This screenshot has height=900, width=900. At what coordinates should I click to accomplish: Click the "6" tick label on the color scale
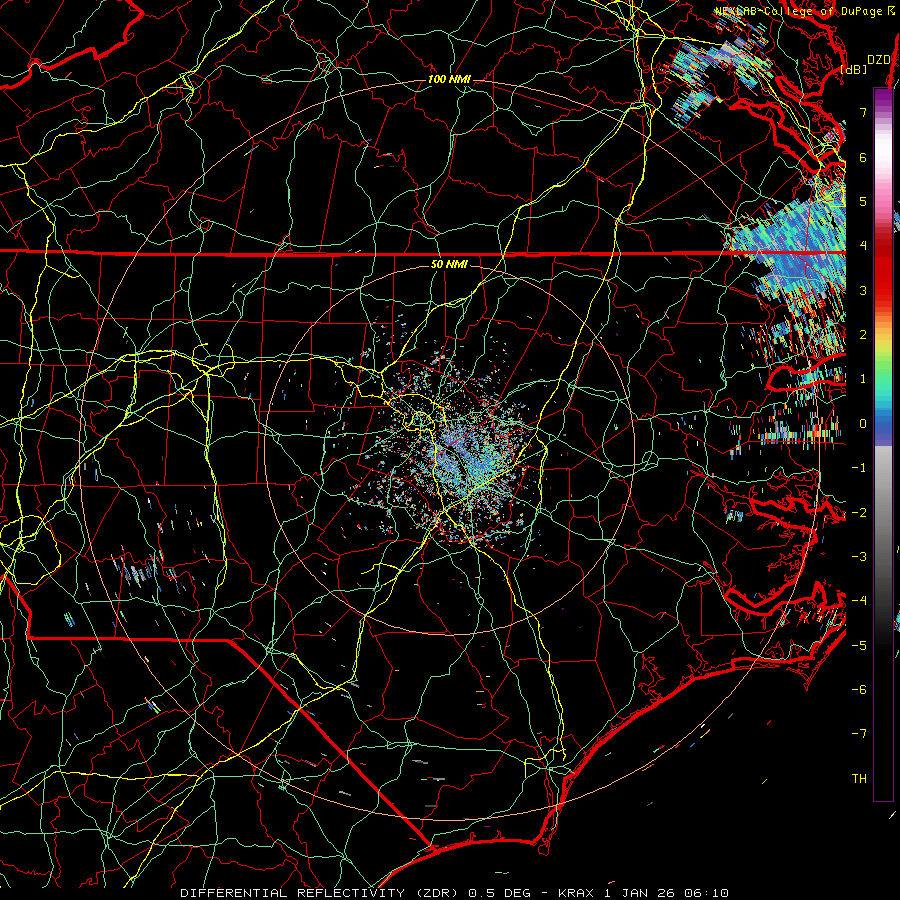[x=863, y=157]
